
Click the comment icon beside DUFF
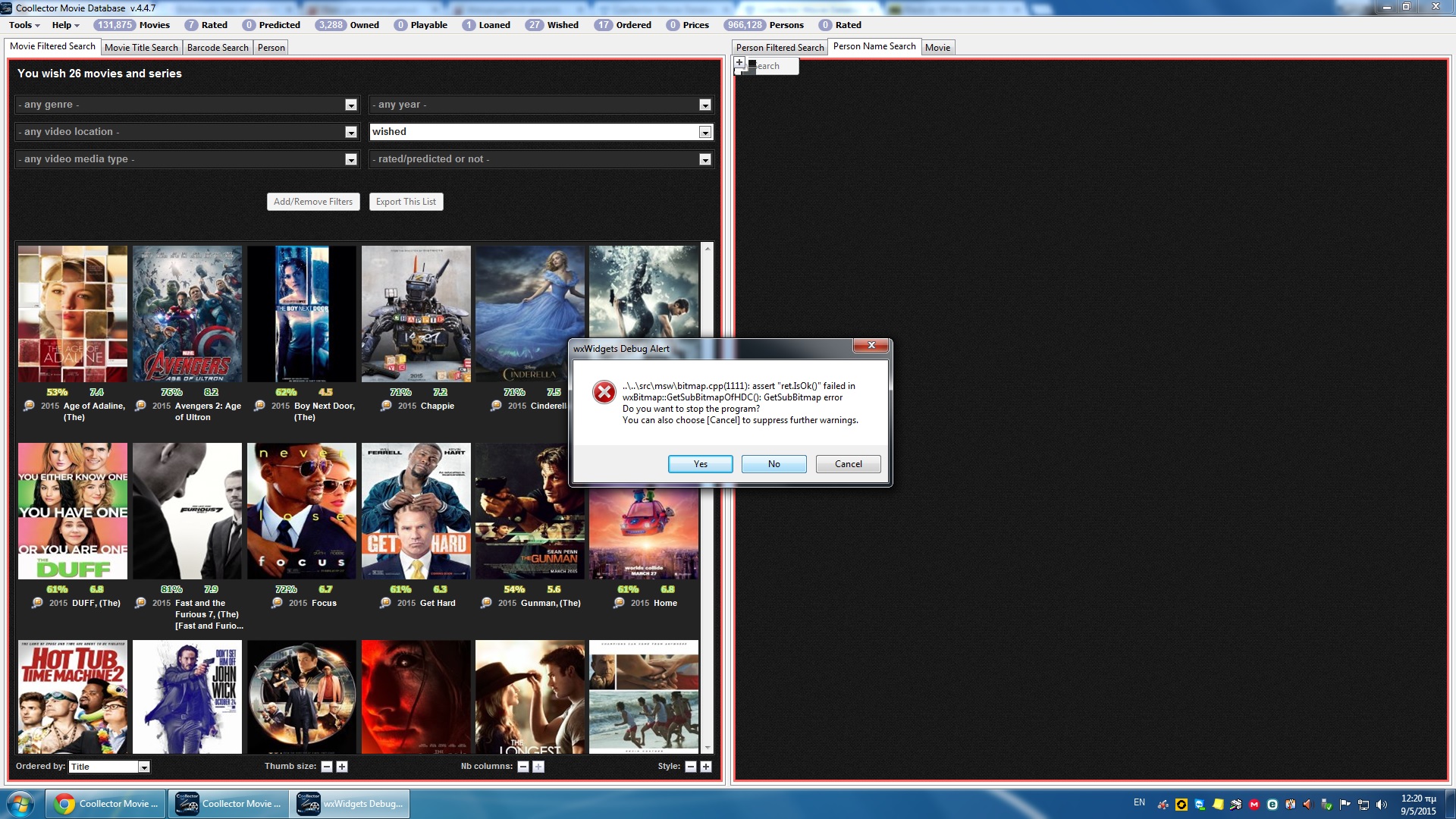[x=37, y=603]
